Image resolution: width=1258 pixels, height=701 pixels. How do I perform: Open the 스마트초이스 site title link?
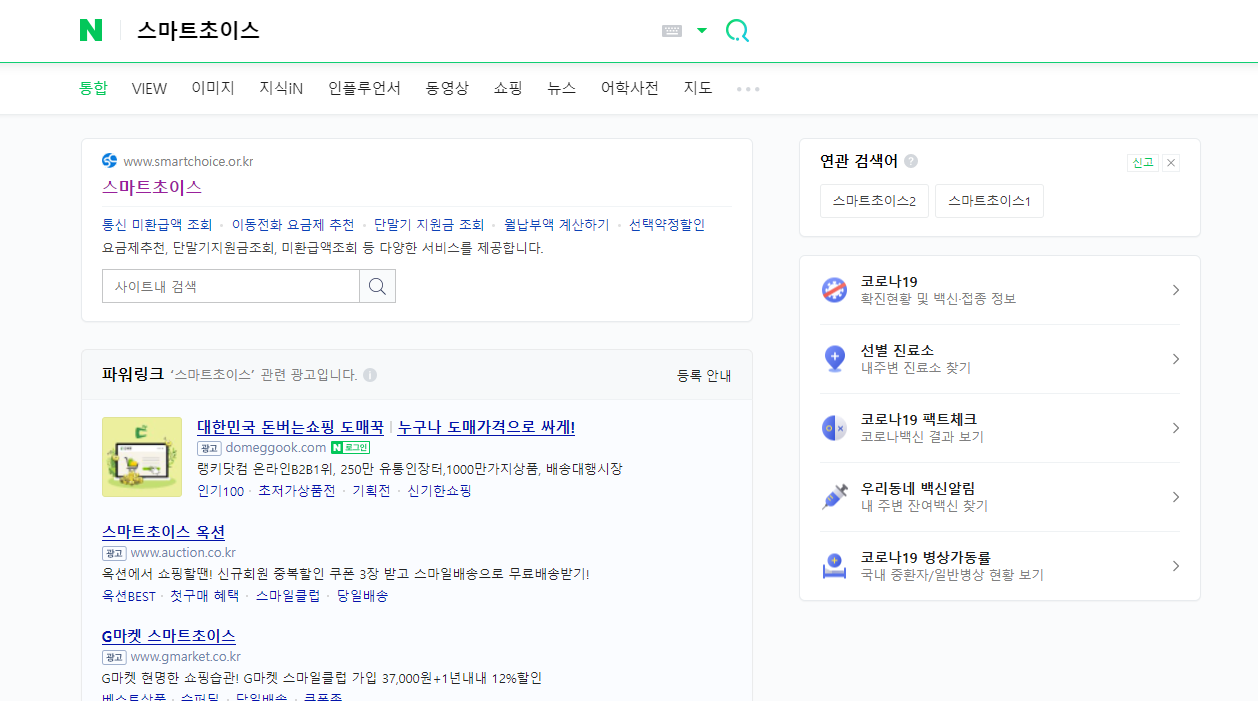point(152,187)
